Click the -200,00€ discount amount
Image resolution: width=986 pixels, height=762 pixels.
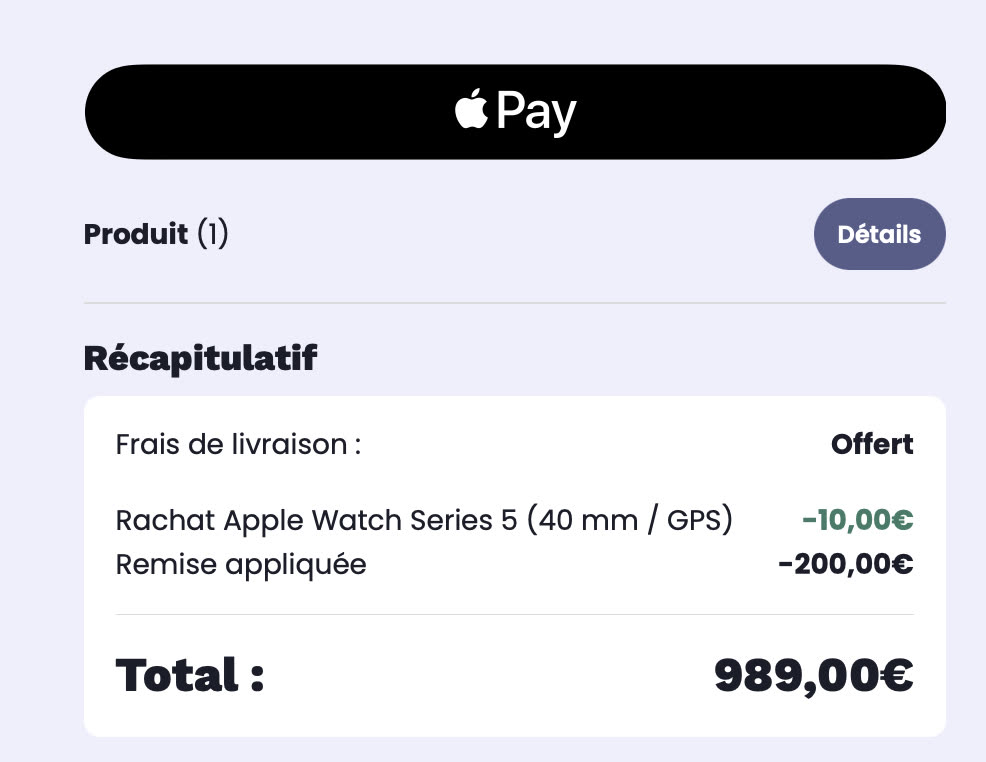(x=845, y=565)
